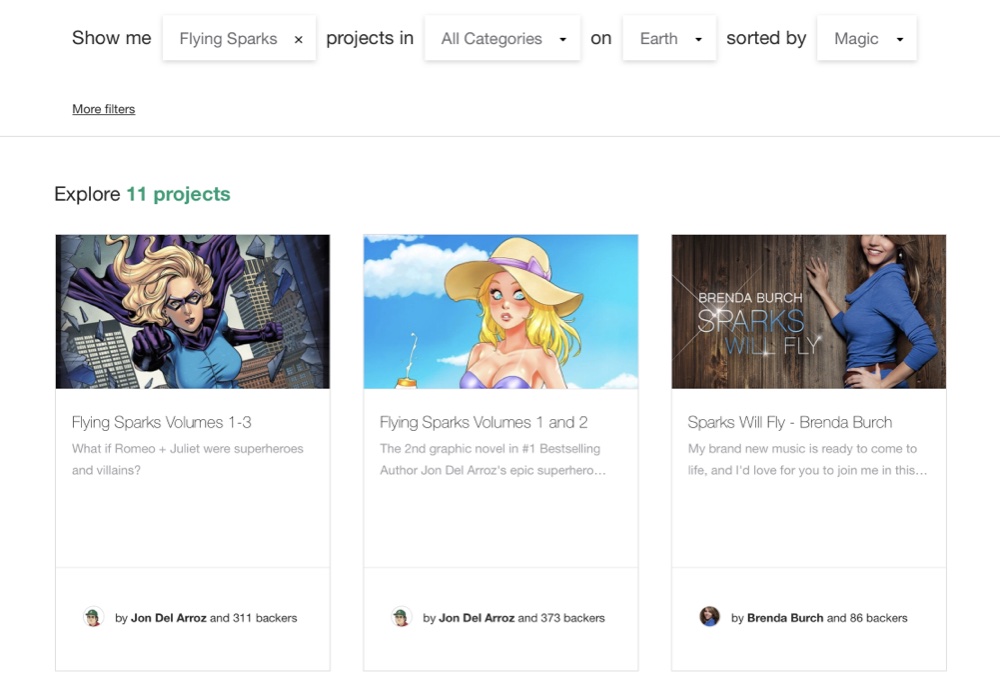Click Brenda Burch's avatar icon
Image resolution: width=1000 pixels, height=680 pixels.
tap(709, 617)
